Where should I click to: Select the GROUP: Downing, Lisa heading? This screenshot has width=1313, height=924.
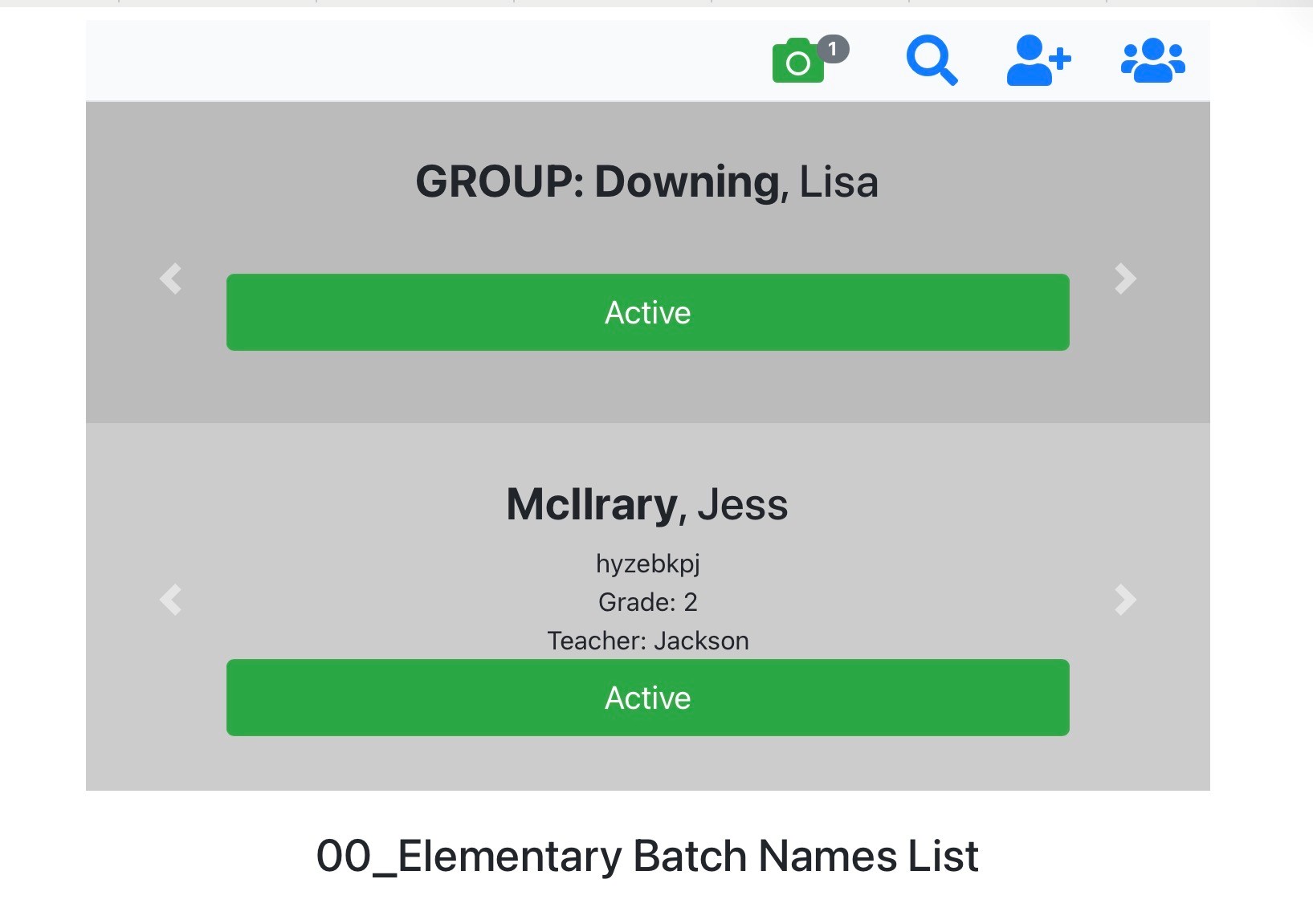(647, 182)
